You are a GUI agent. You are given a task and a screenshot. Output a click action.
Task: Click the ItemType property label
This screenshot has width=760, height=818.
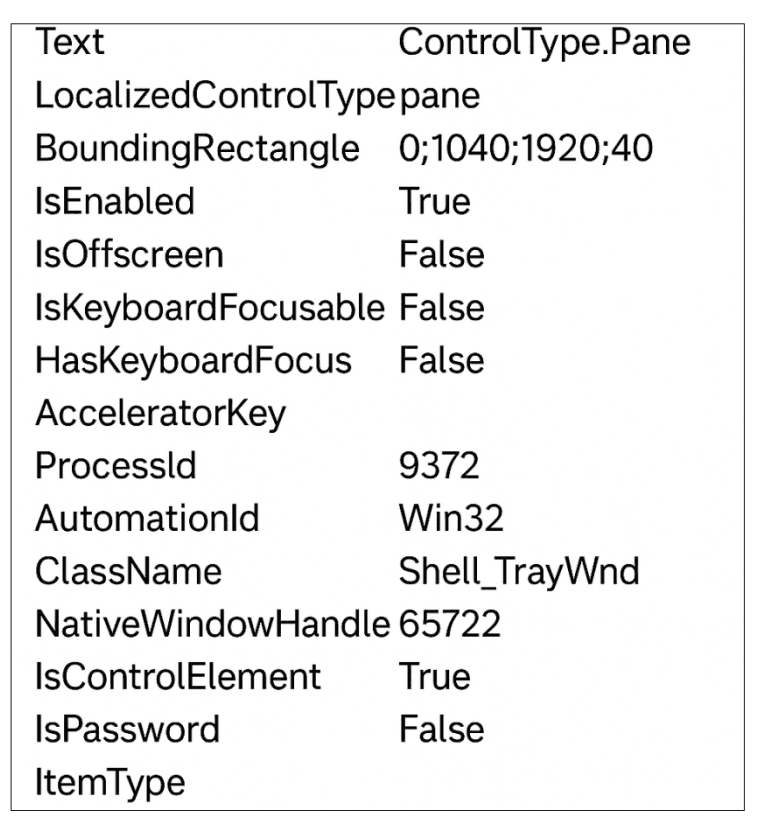[110, 782]
